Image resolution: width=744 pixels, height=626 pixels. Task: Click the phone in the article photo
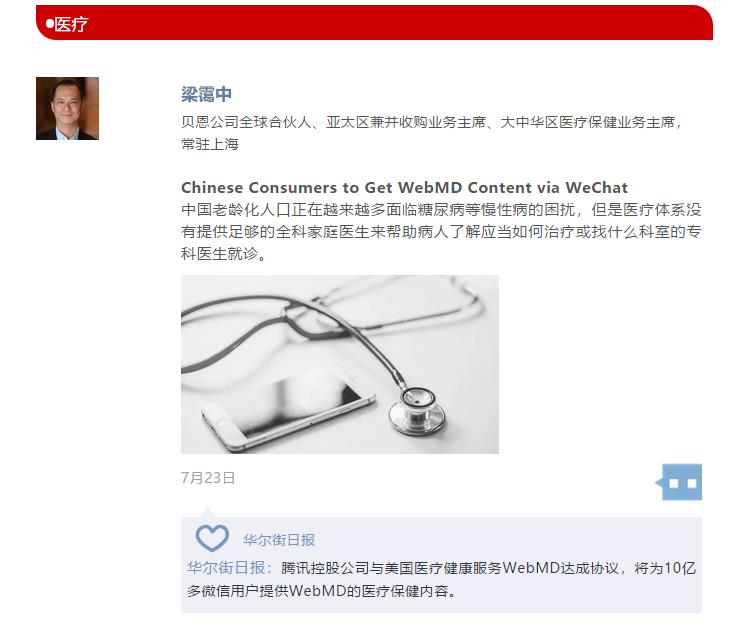coord(288,409)
